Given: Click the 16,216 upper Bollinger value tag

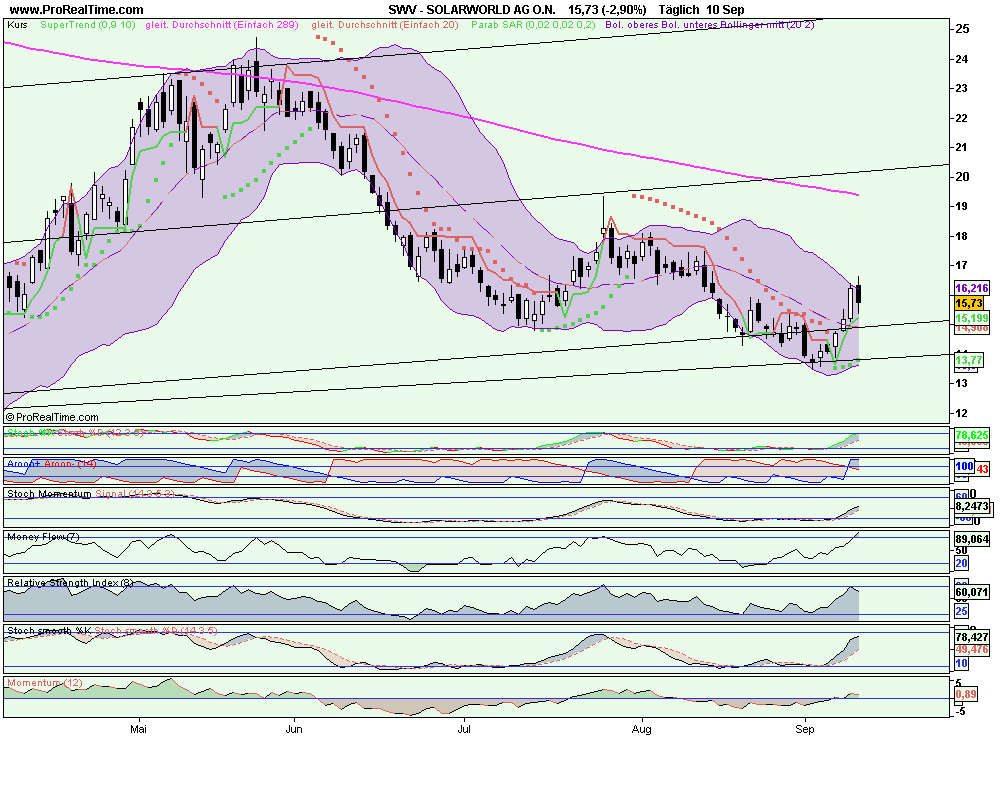Looking at the screenshot, I should [x=972, y=288].
